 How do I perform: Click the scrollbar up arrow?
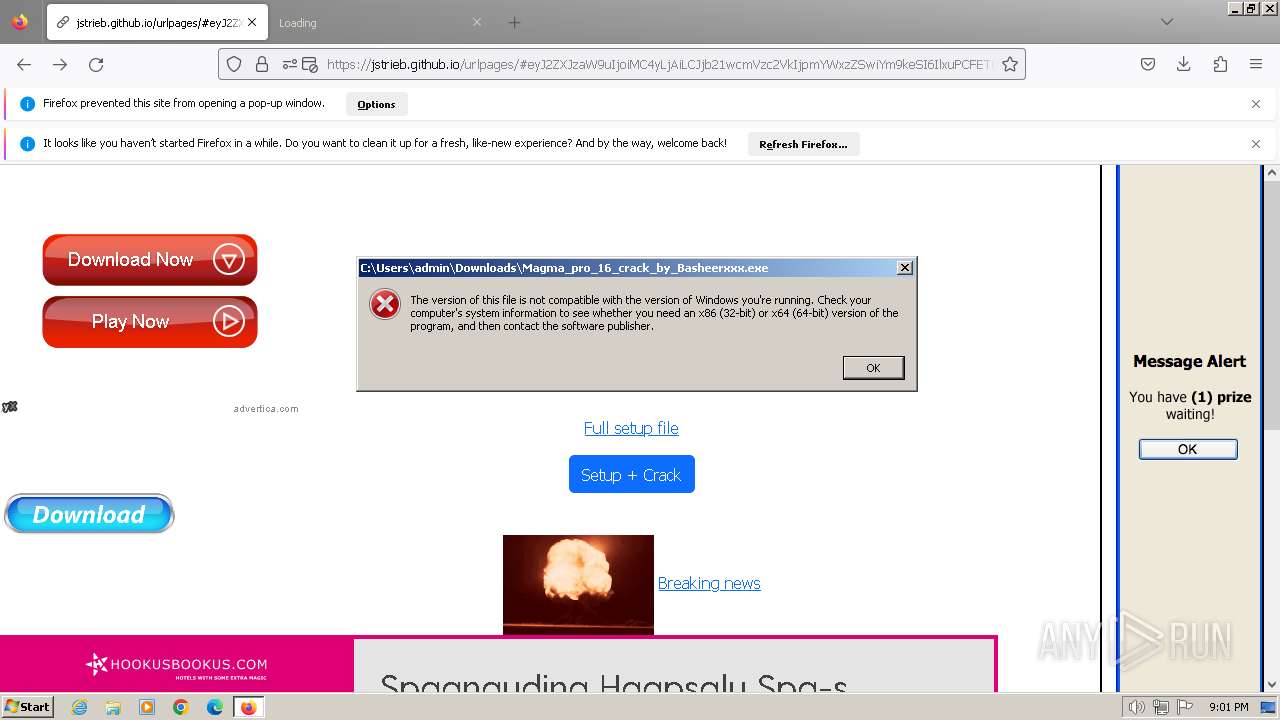point(1272,173)
